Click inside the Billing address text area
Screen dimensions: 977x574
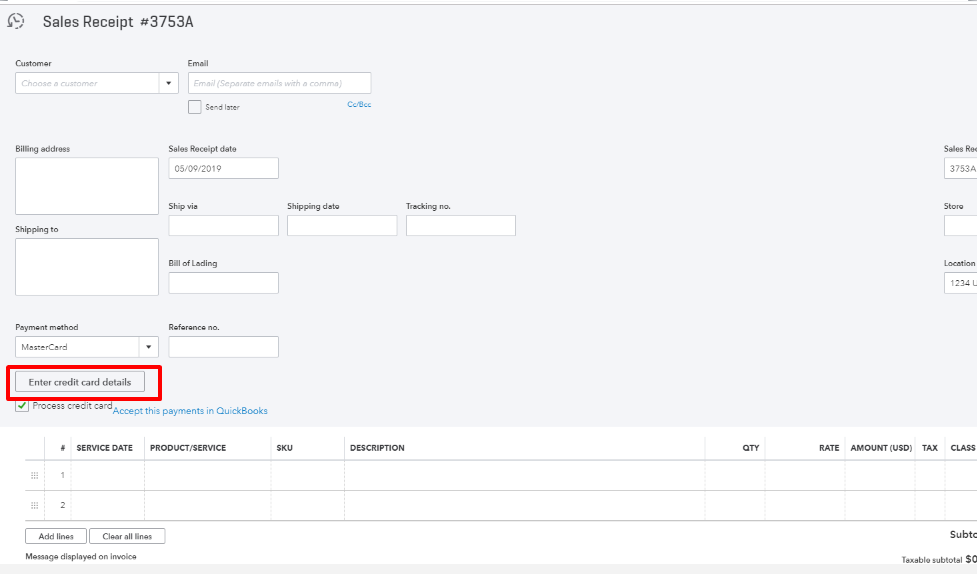(x=86, y=185)
